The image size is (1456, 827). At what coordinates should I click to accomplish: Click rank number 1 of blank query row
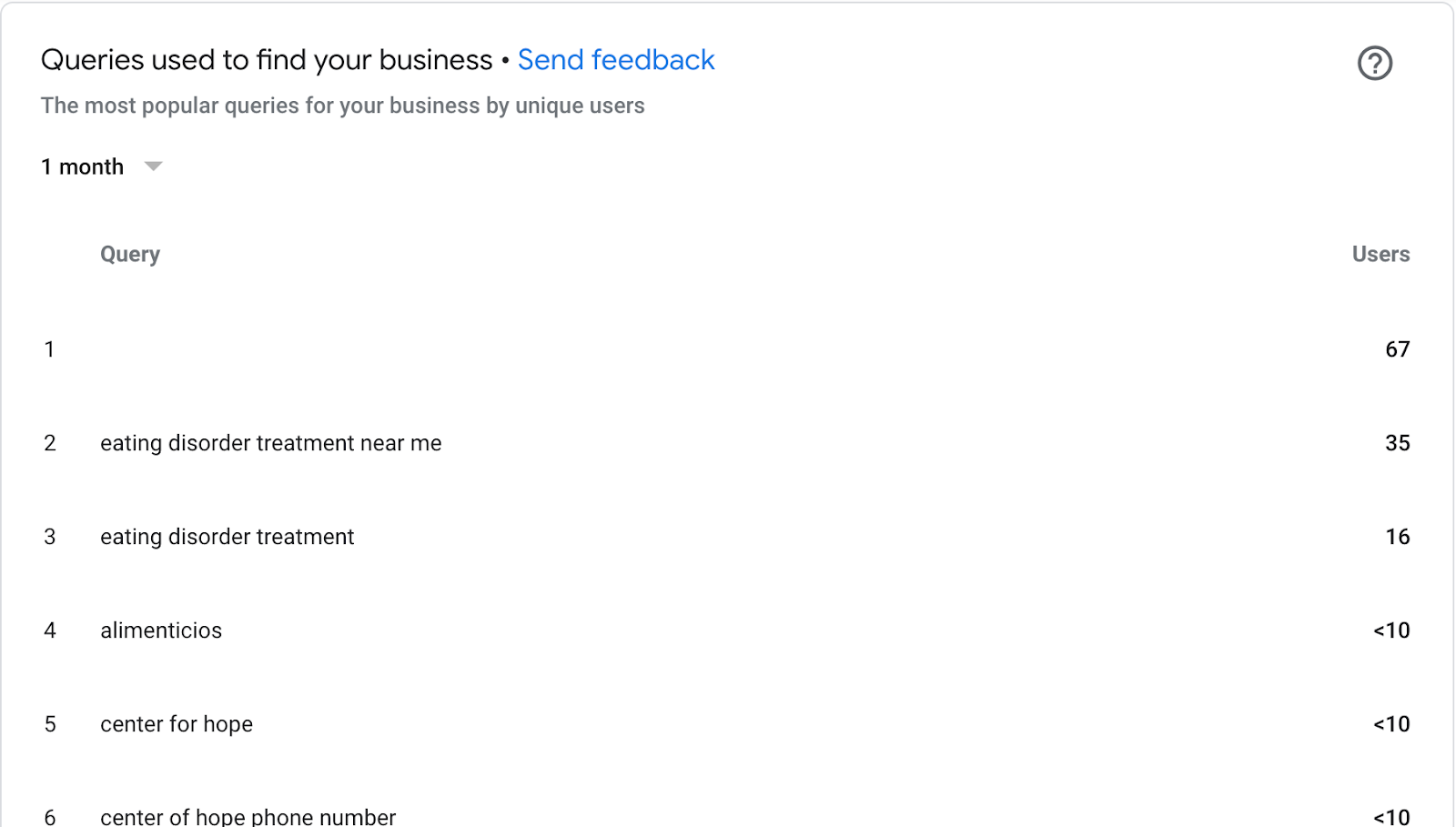pos(50,349)
